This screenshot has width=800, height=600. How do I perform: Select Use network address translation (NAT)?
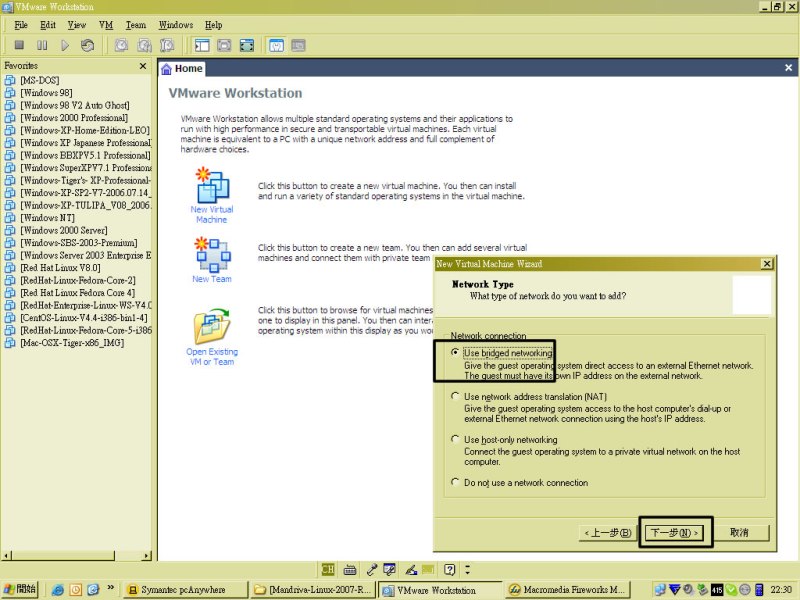456,396
